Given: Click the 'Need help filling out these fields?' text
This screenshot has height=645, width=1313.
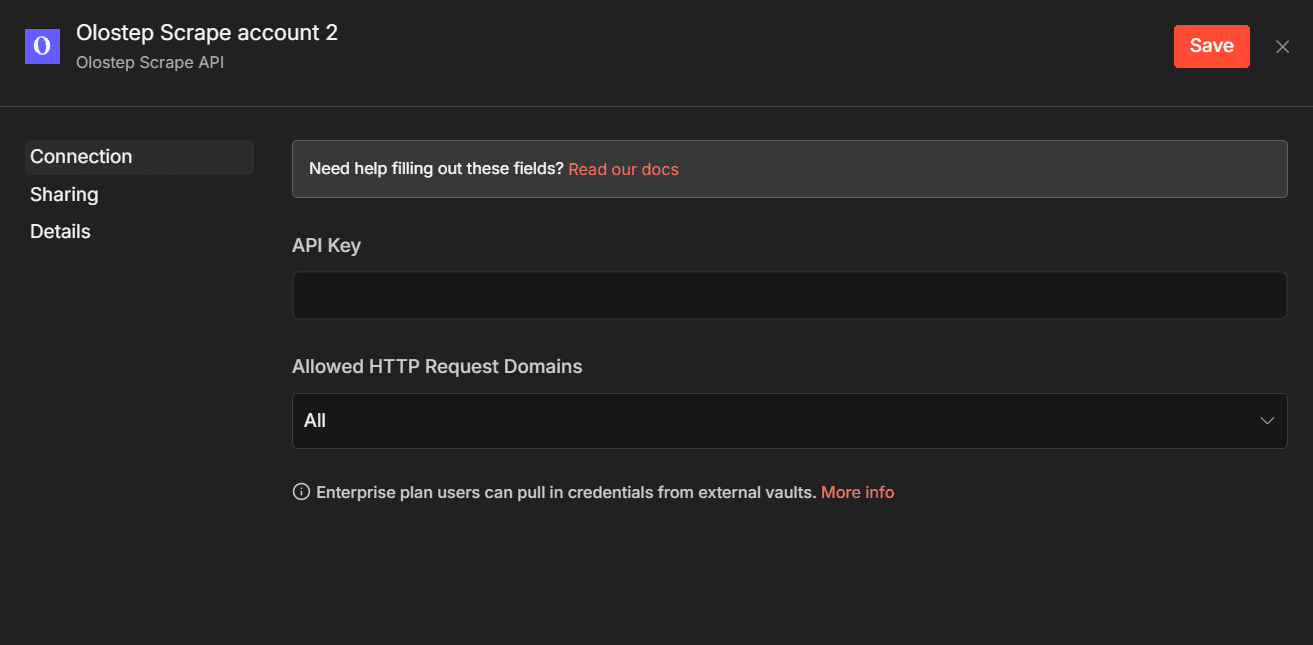Looking at the screenshot, I should (436, 169).
